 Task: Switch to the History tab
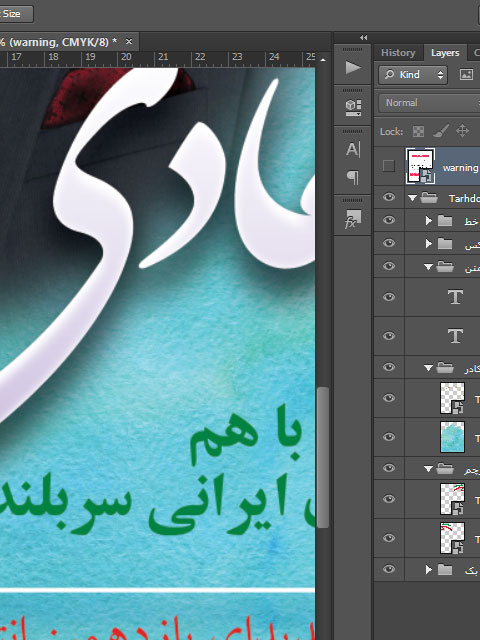398,53
